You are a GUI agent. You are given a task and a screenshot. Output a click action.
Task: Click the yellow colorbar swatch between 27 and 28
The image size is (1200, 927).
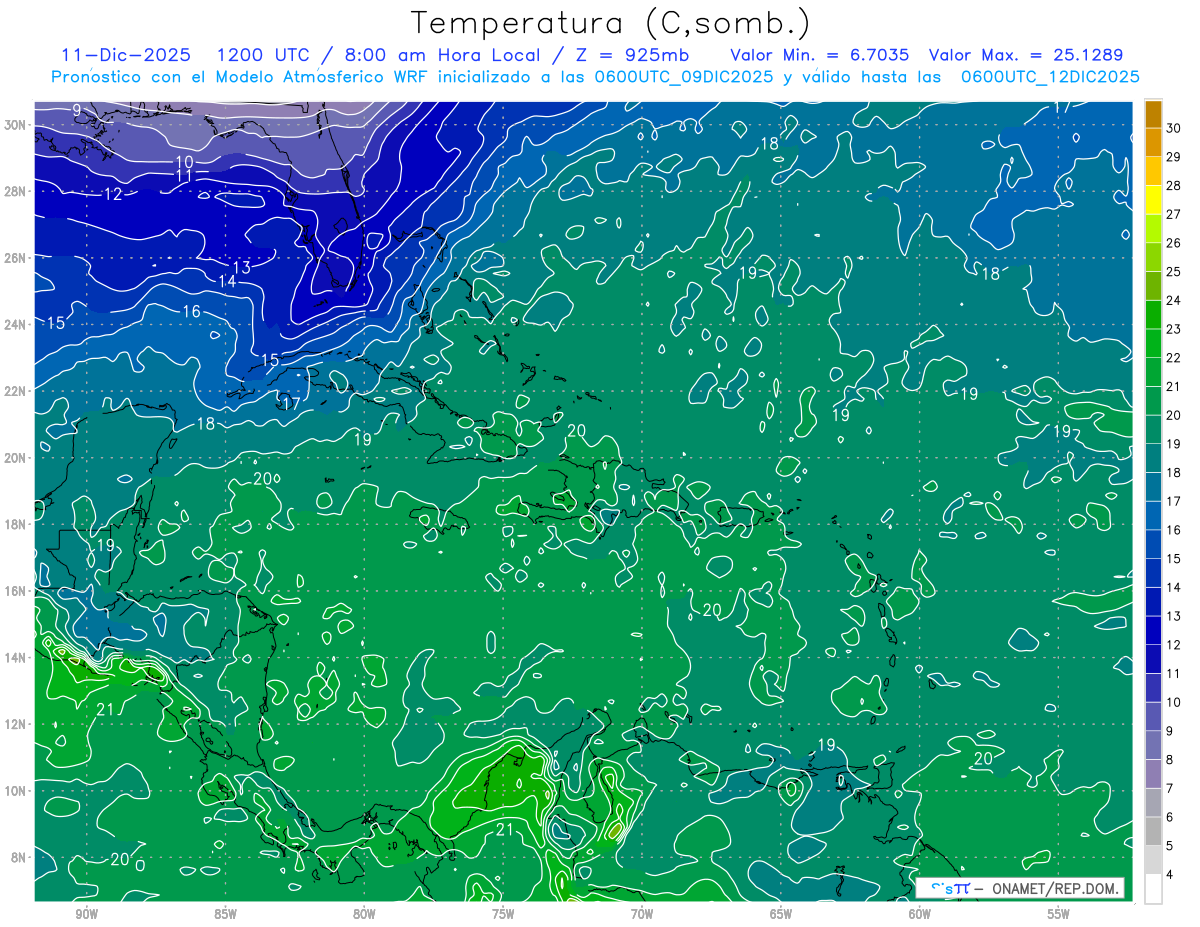pos(1153,200)
